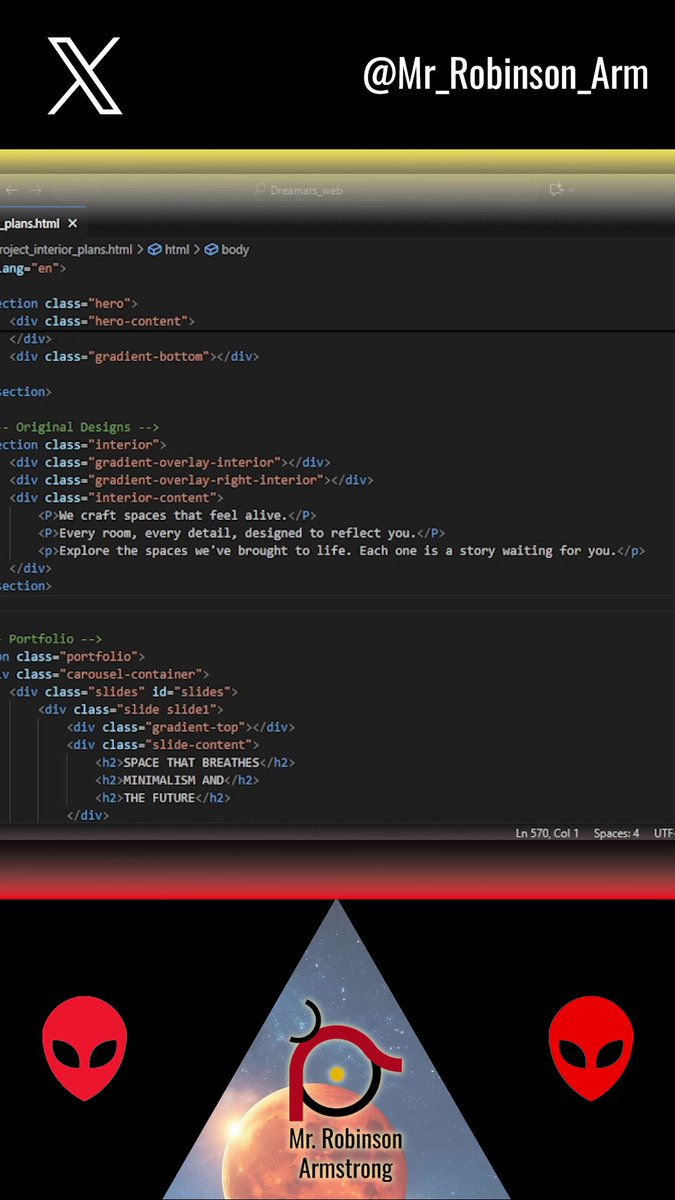The width and height of the screenshot is (675, 1200).
Task: Click the body breadcrumb item
Action: click(235, 250)
